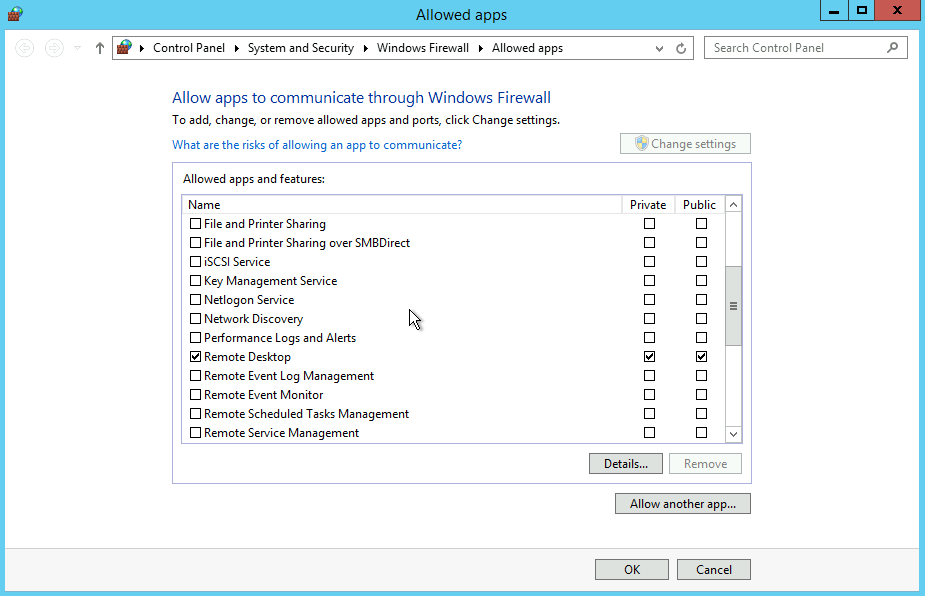
Task: Click the search magnifier icon
Action: [893, 47]
